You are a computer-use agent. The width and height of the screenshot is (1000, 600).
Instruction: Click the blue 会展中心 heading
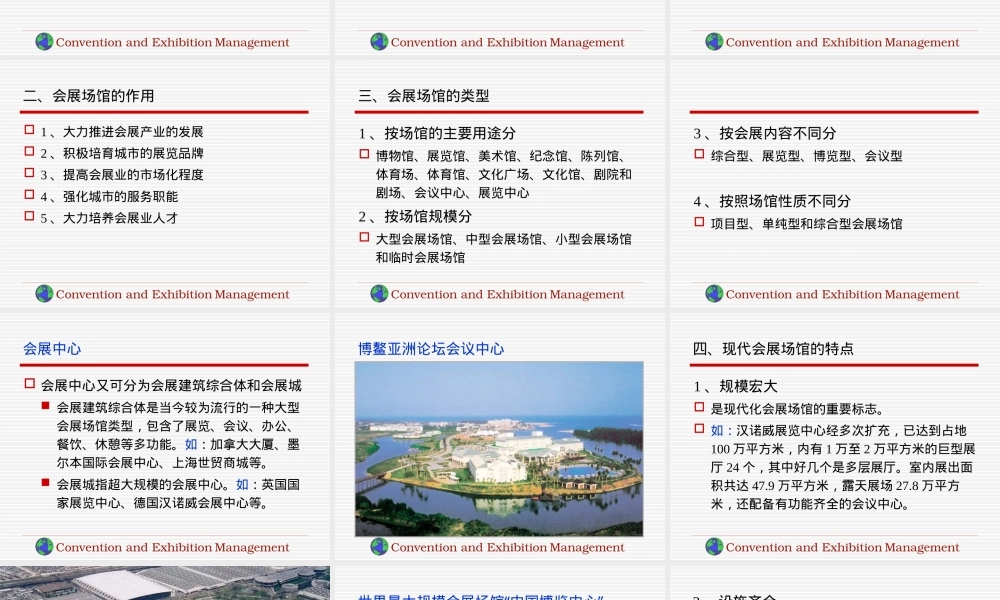[52, 349]
